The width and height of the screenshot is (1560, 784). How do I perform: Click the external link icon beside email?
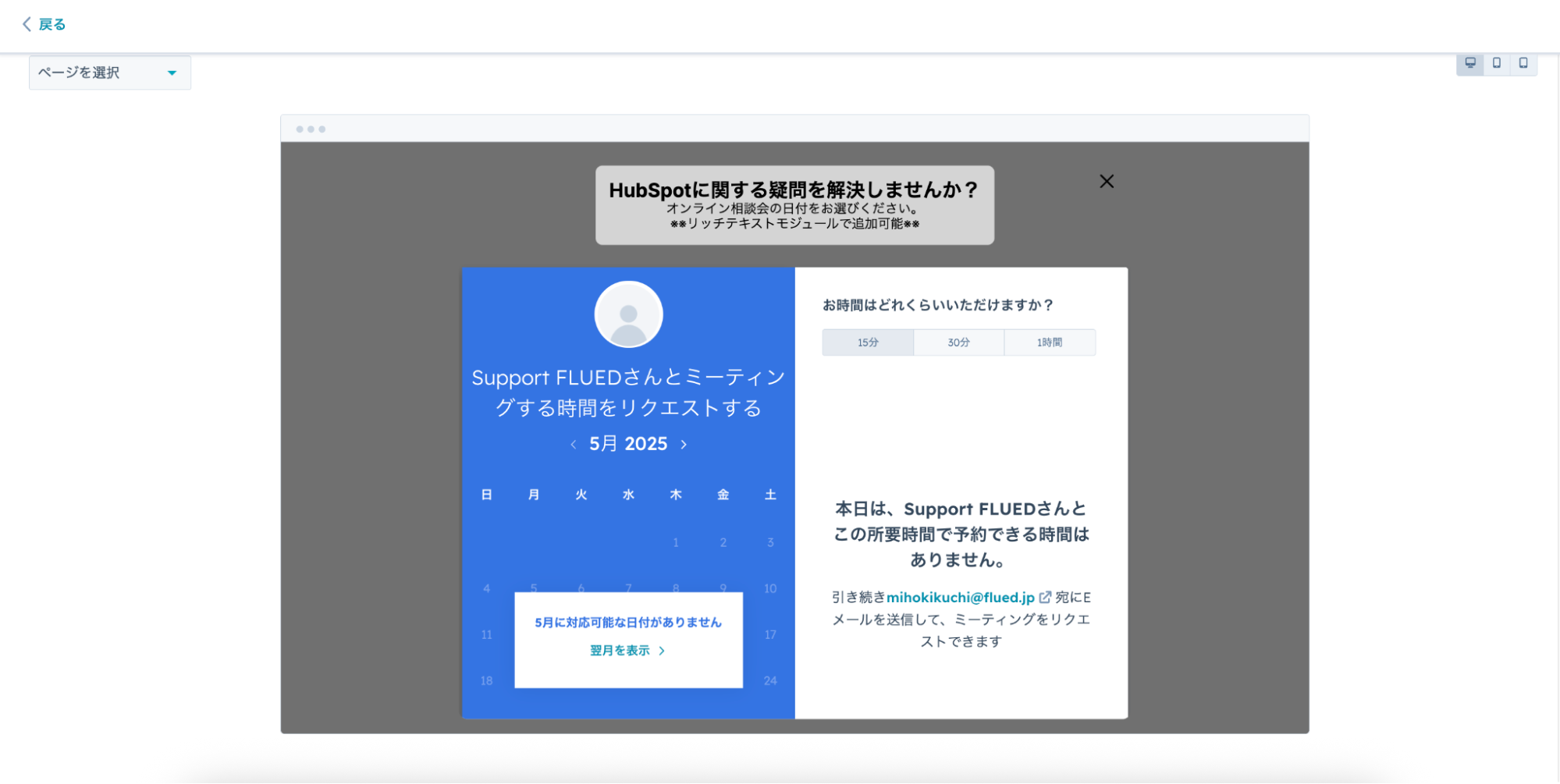click(x=1045, y=598)
